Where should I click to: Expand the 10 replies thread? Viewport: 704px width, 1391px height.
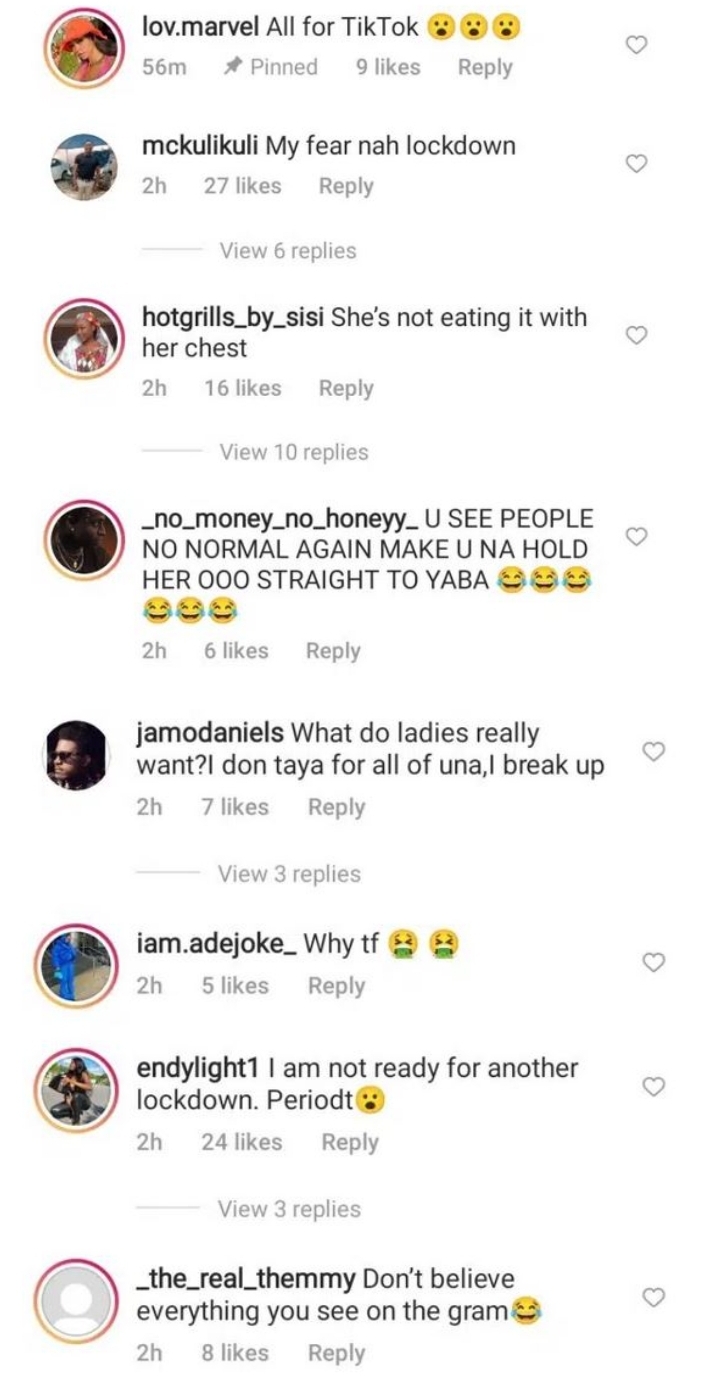[294, 452]
